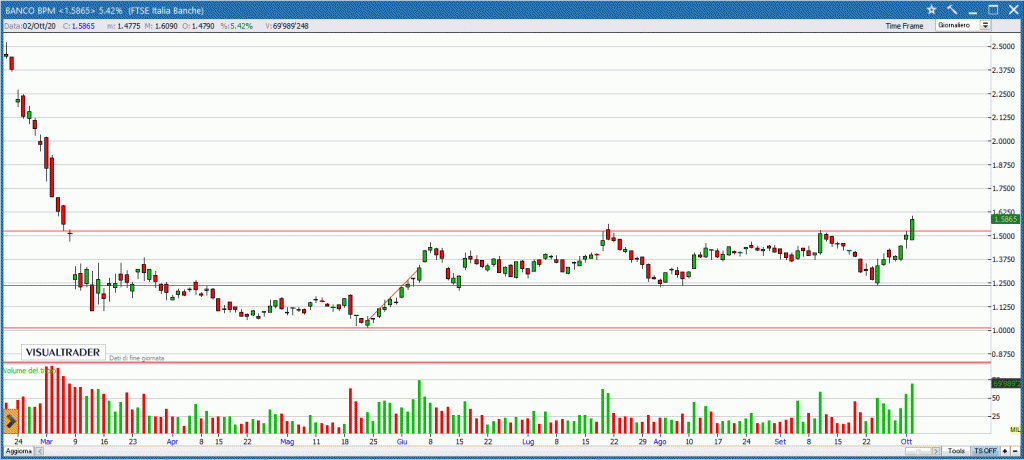Click the Apr month label on time axis
Image resolution: width=1024 pixels, height=460 pixels.
pyautogui.click(x=172, y=442)
